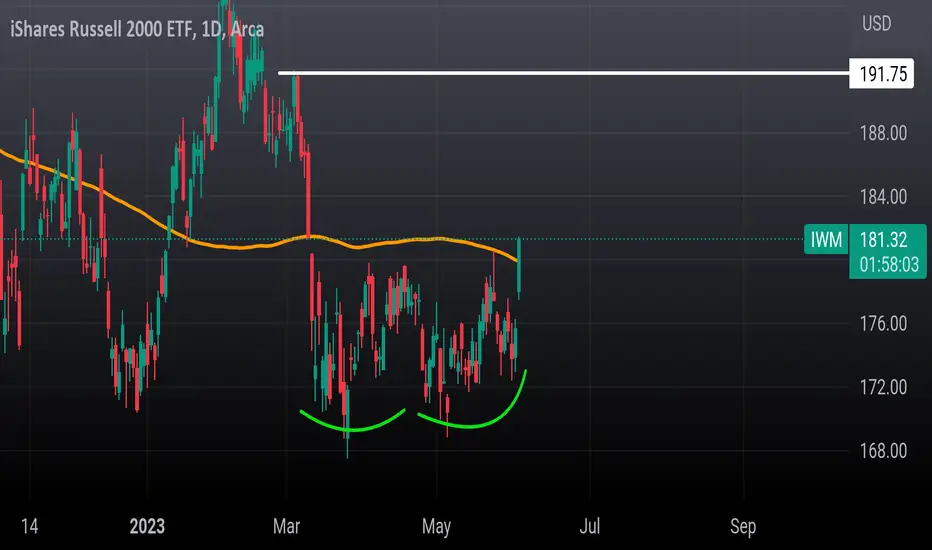Click the Jul date axis label
Image resolution: width=932 pixels, height=550 pixels.
[590, 526]
